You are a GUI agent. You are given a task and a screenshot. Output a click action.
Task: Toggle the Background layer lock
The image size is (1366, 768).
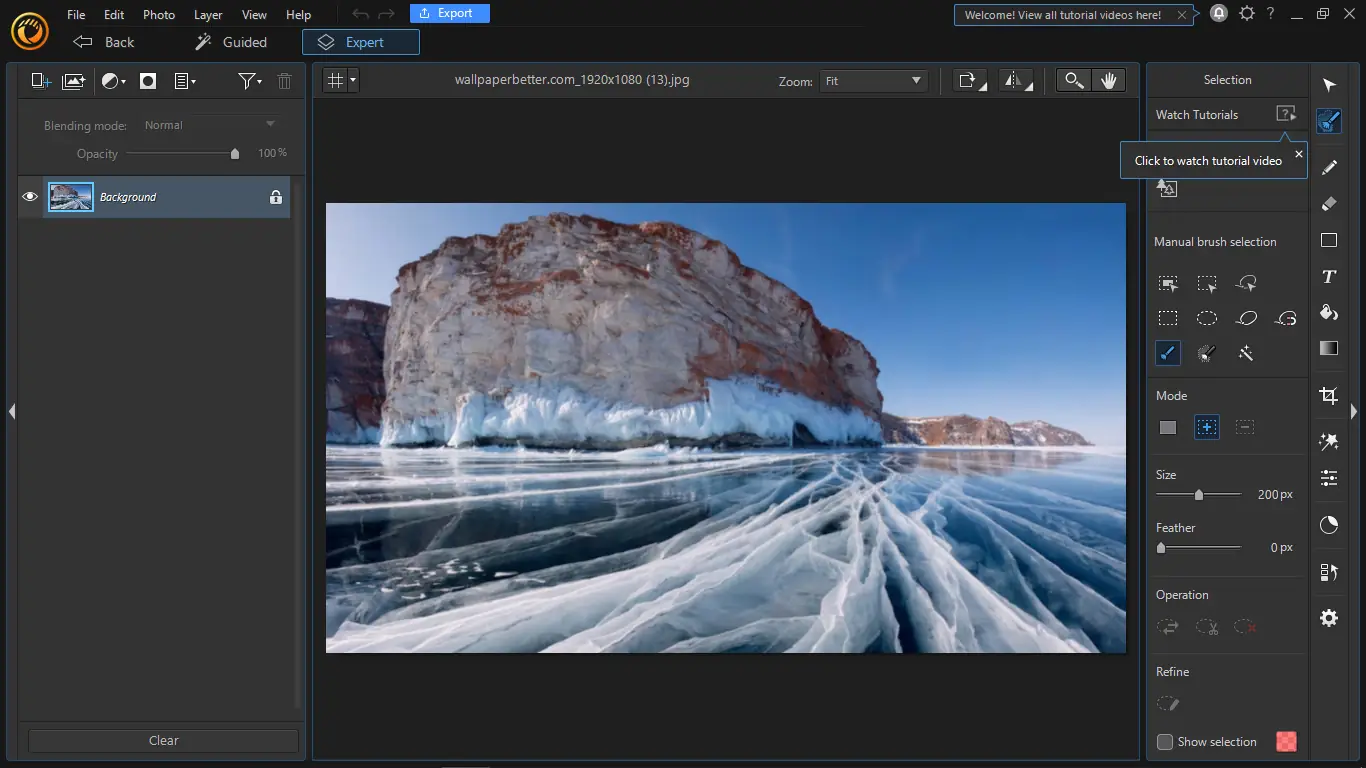pos(276,197)
